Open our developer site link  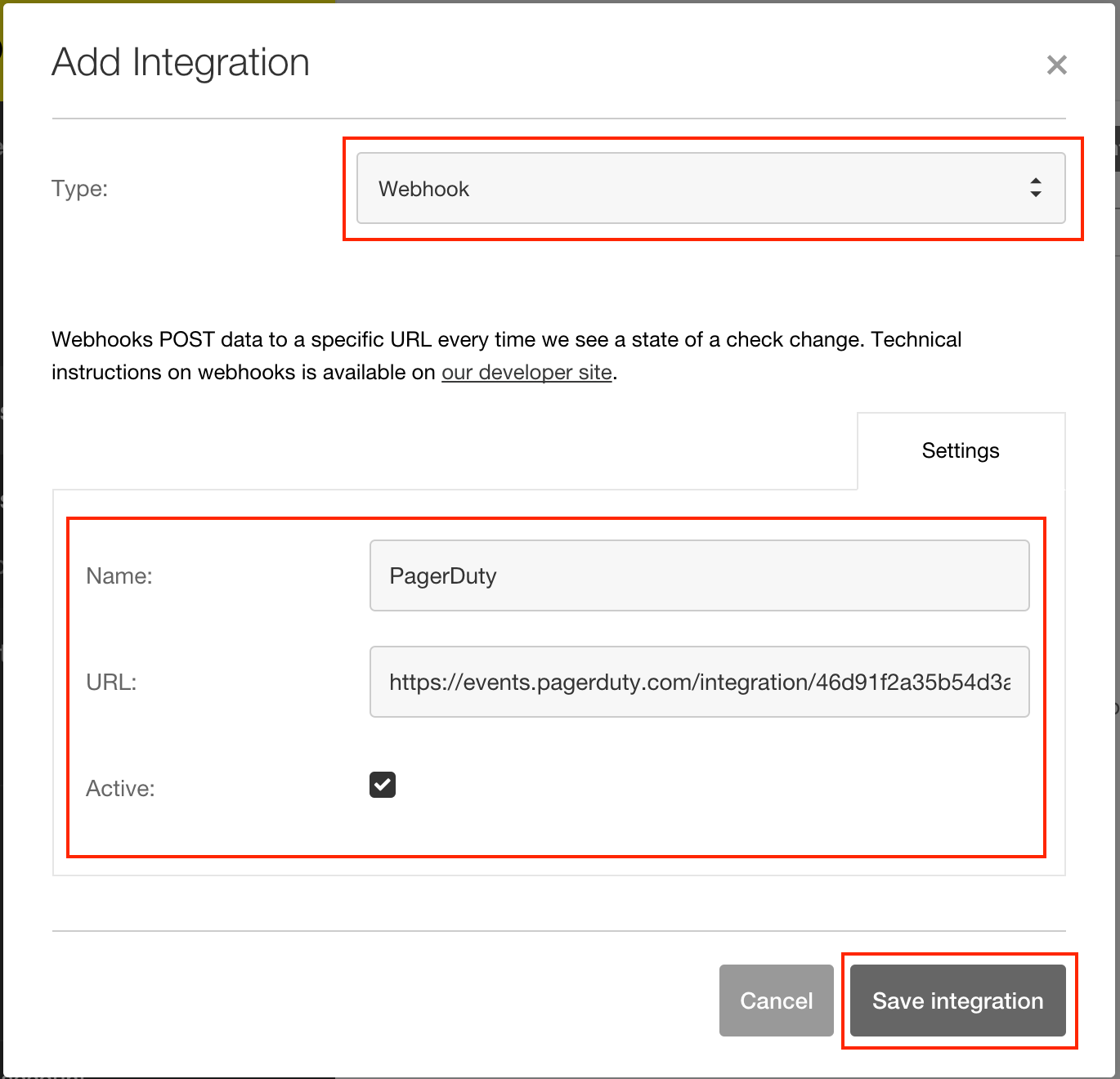coord(526,372)
